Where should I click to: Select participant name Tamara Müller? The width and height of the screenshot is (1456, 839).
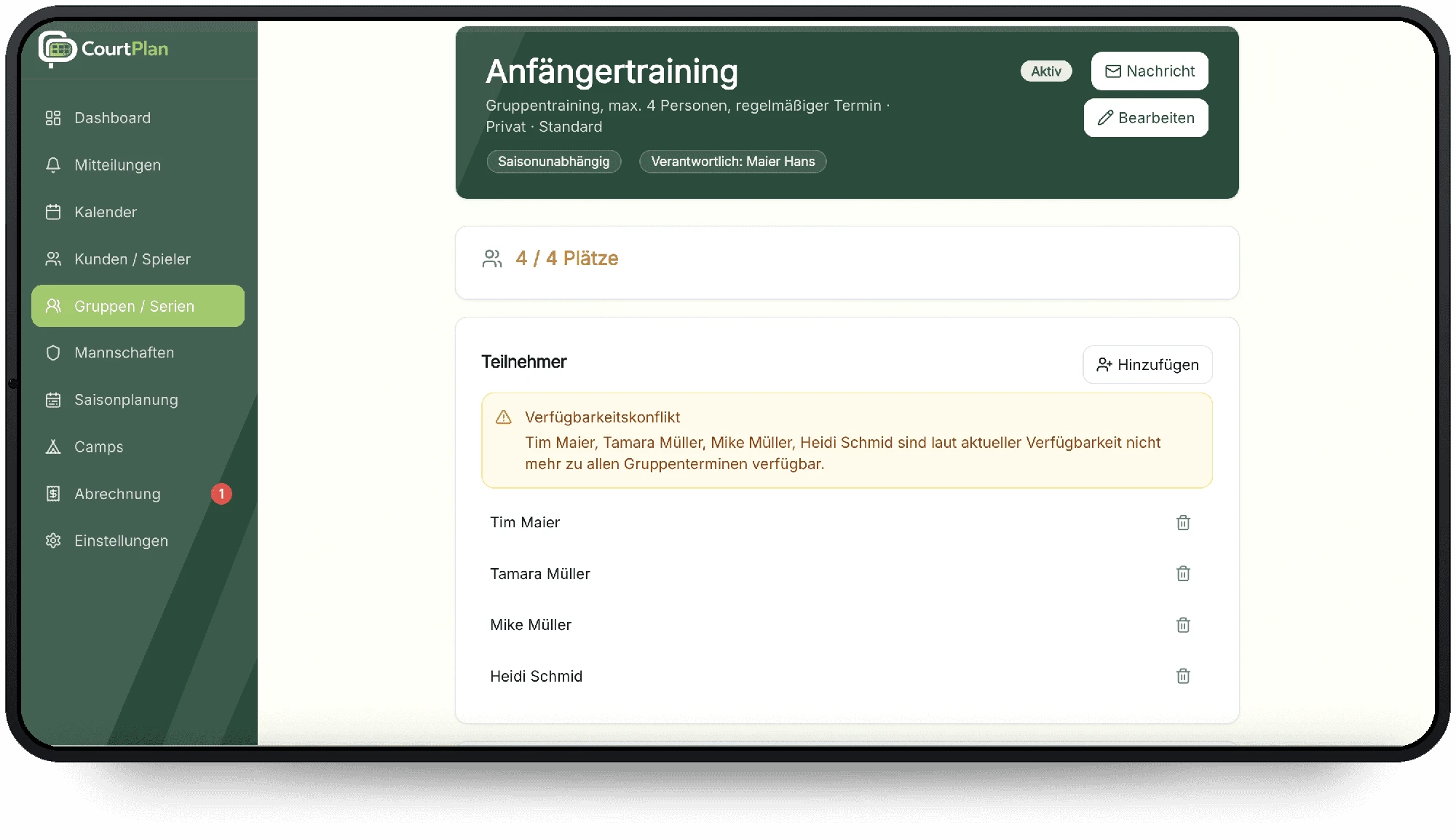pyautogui.click(x=540, y=574)
